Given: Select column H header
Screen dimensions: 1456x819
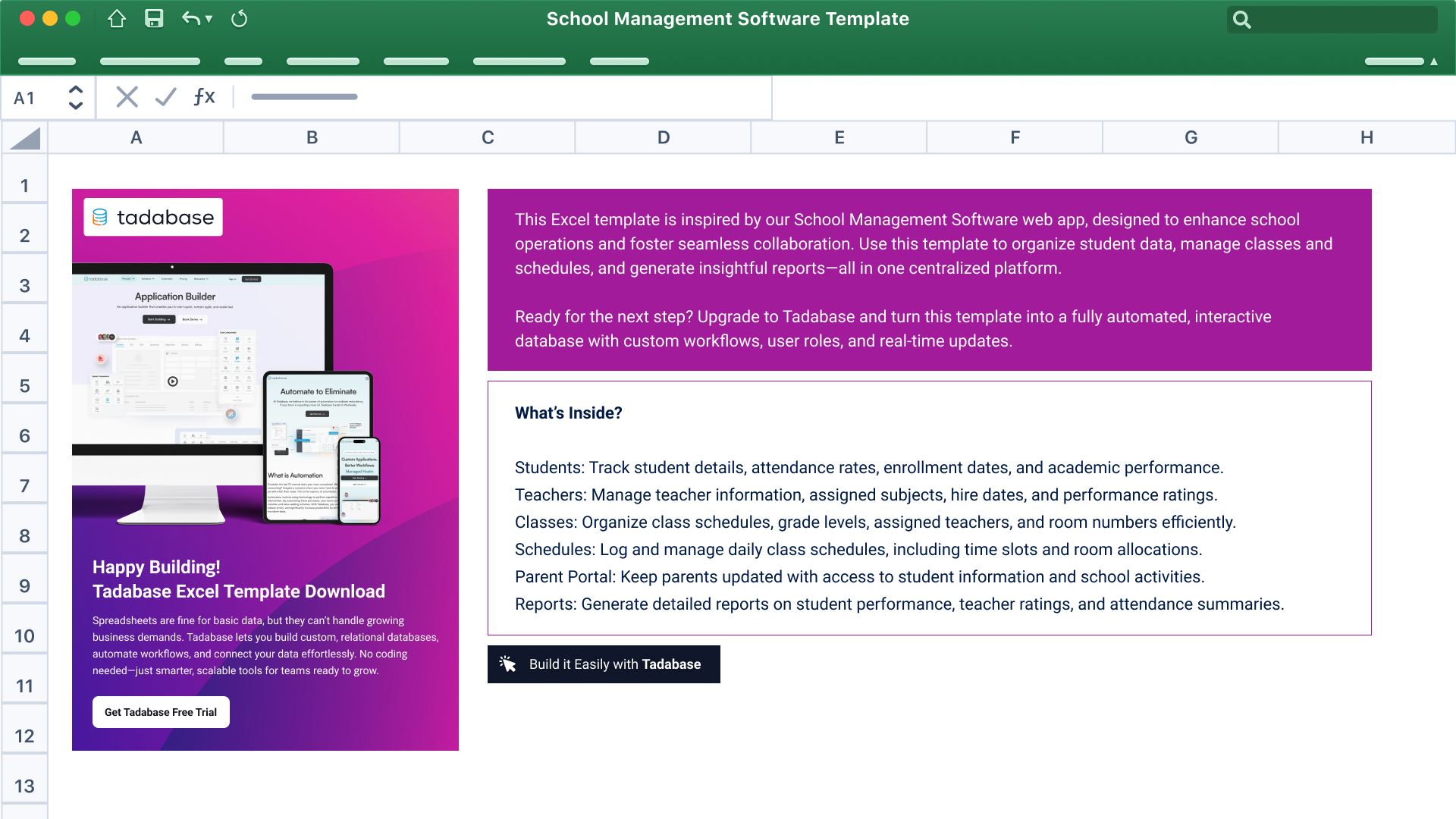Looking at the screenshot, I should pyautogui.click(x=1367, y=138).
